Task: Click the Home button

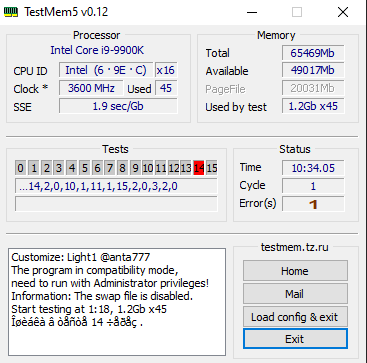Action: click(x=295, y=271)
